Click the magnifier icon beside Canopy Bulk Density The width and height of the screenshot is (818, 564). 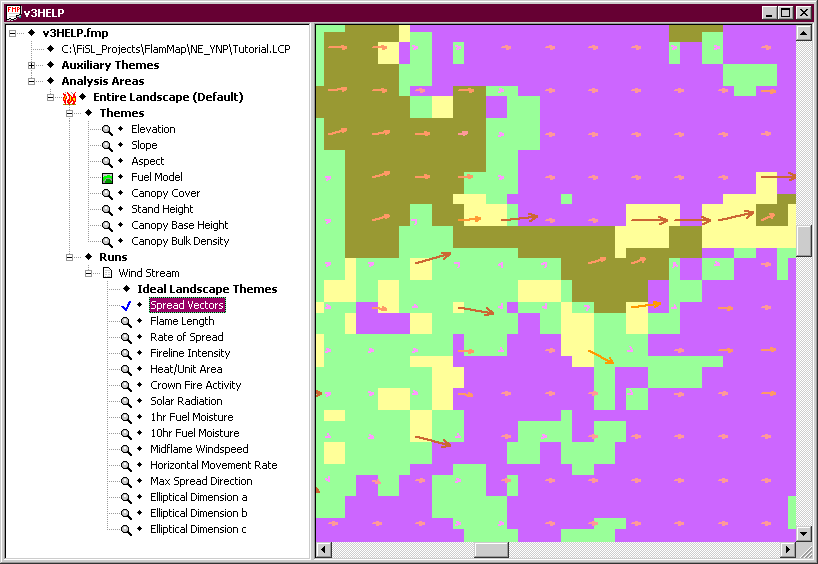pos(107,242)
